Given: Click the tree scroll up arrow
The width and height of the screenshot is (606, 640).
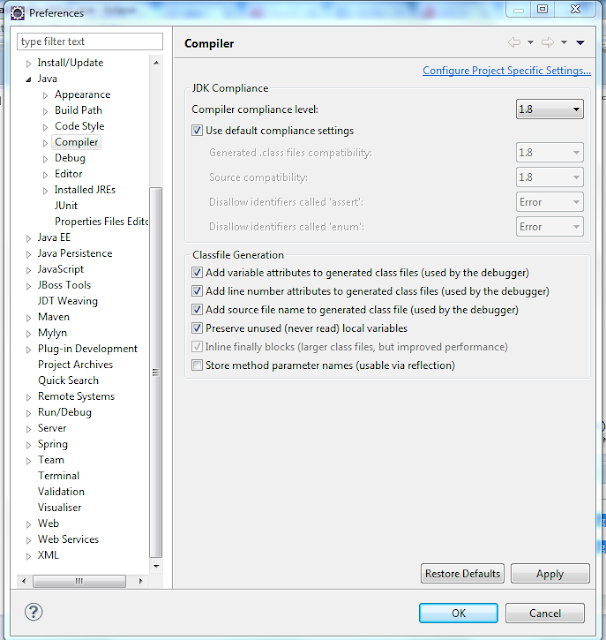Looking at the screenshot, I should coord(156,62).
